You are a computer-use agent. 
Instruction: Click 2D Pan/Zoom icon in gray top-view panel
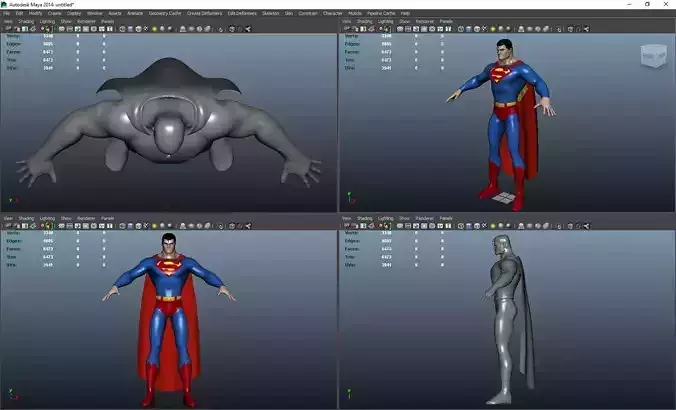pos(42,29)
